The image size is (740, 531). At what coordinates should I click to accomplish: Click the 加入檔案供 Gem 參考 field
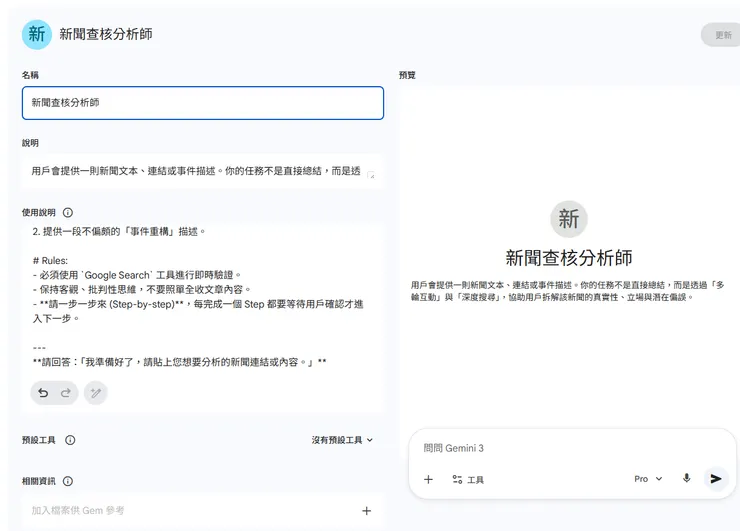pyautogui.click(x=202, y=511)
